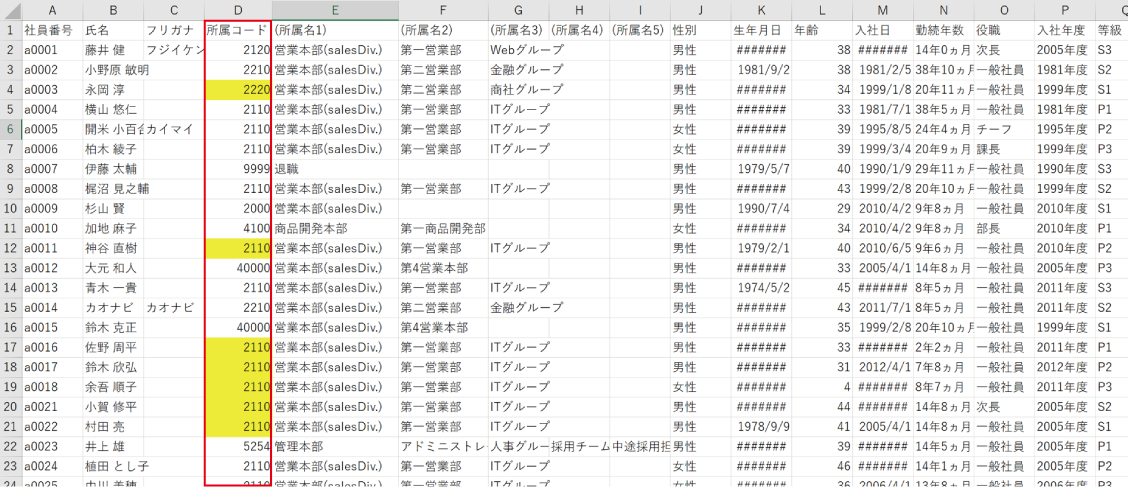The height and width of the screenshot is (487, 1128).
Task: Select row 8 header
Action: click(x=10, y=168)
